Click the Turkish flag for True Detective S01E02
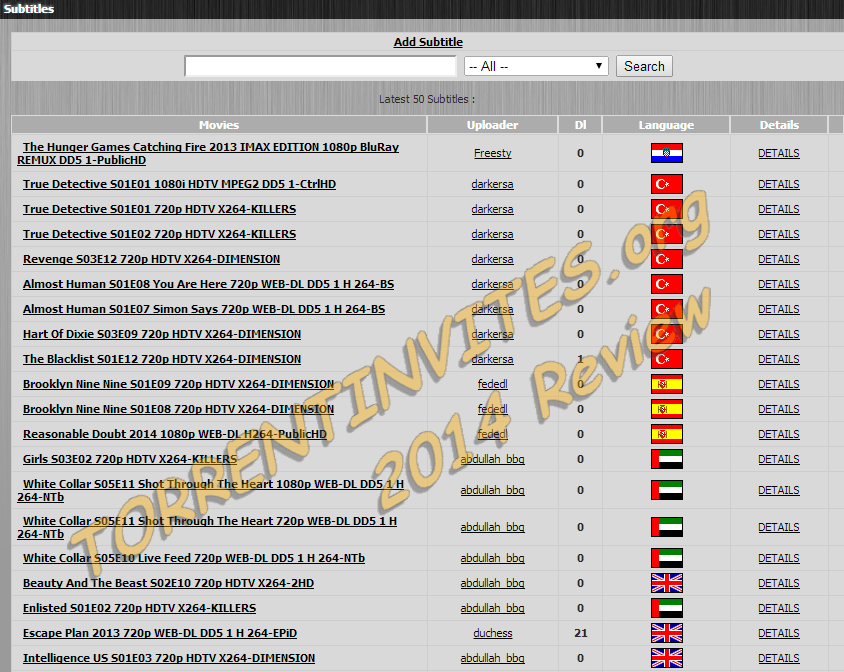 click(x=666, y=234)
